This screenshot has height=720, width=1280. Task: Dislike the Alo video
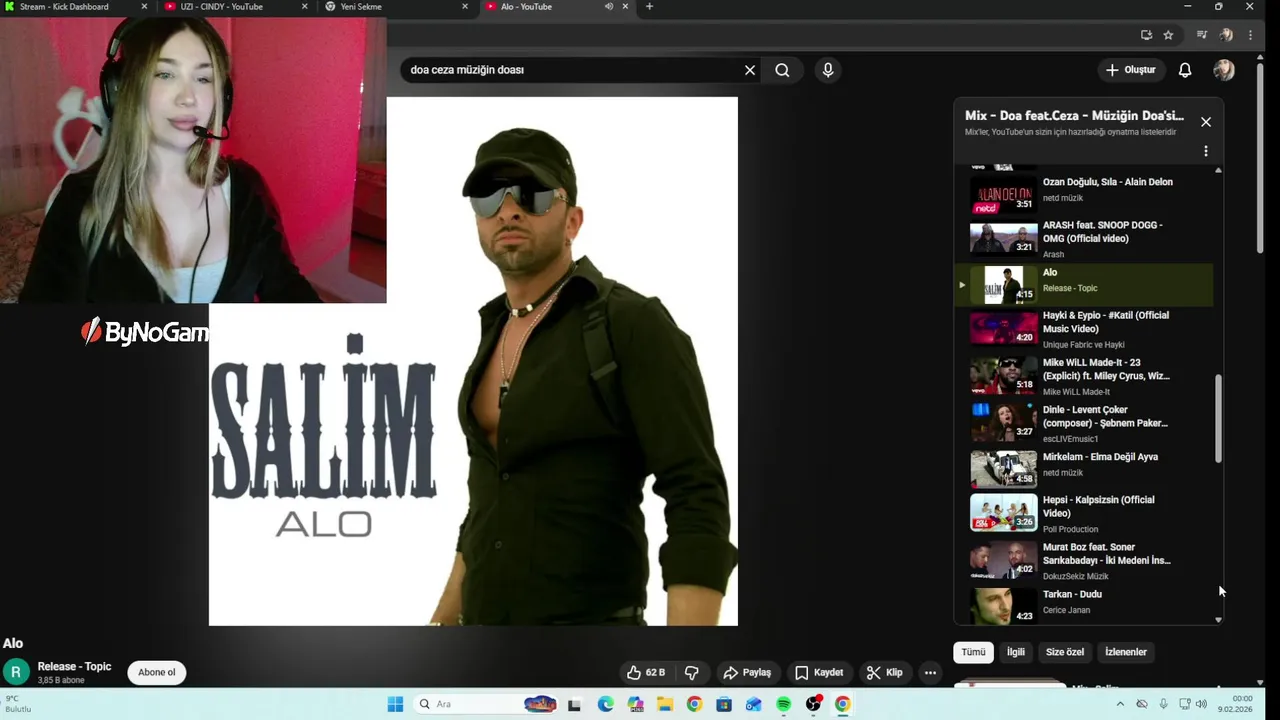pos(691,673)
